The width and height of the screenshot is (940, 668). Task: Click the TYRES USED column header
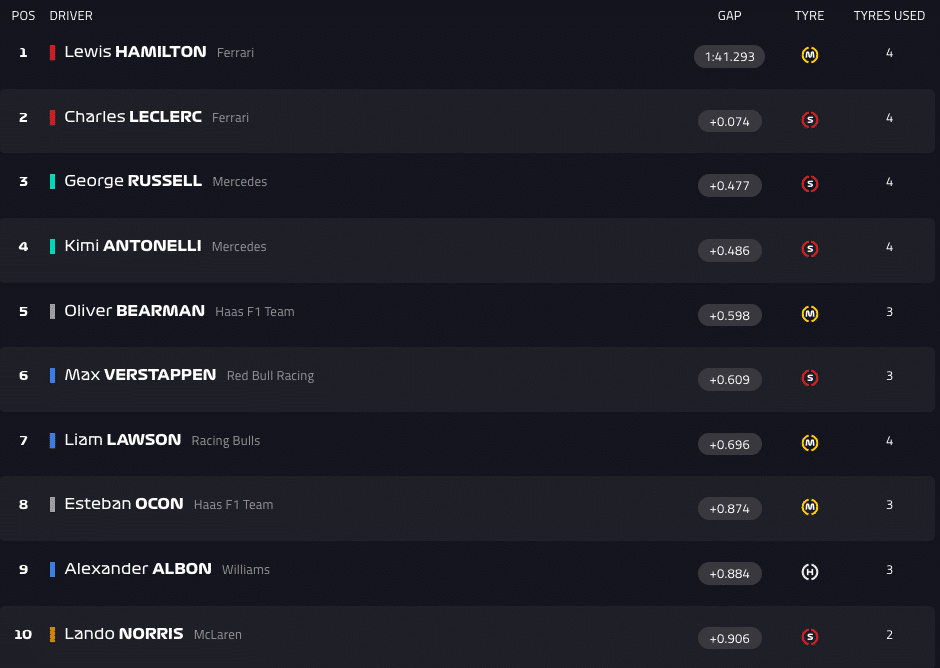click(x=889, y=16)
